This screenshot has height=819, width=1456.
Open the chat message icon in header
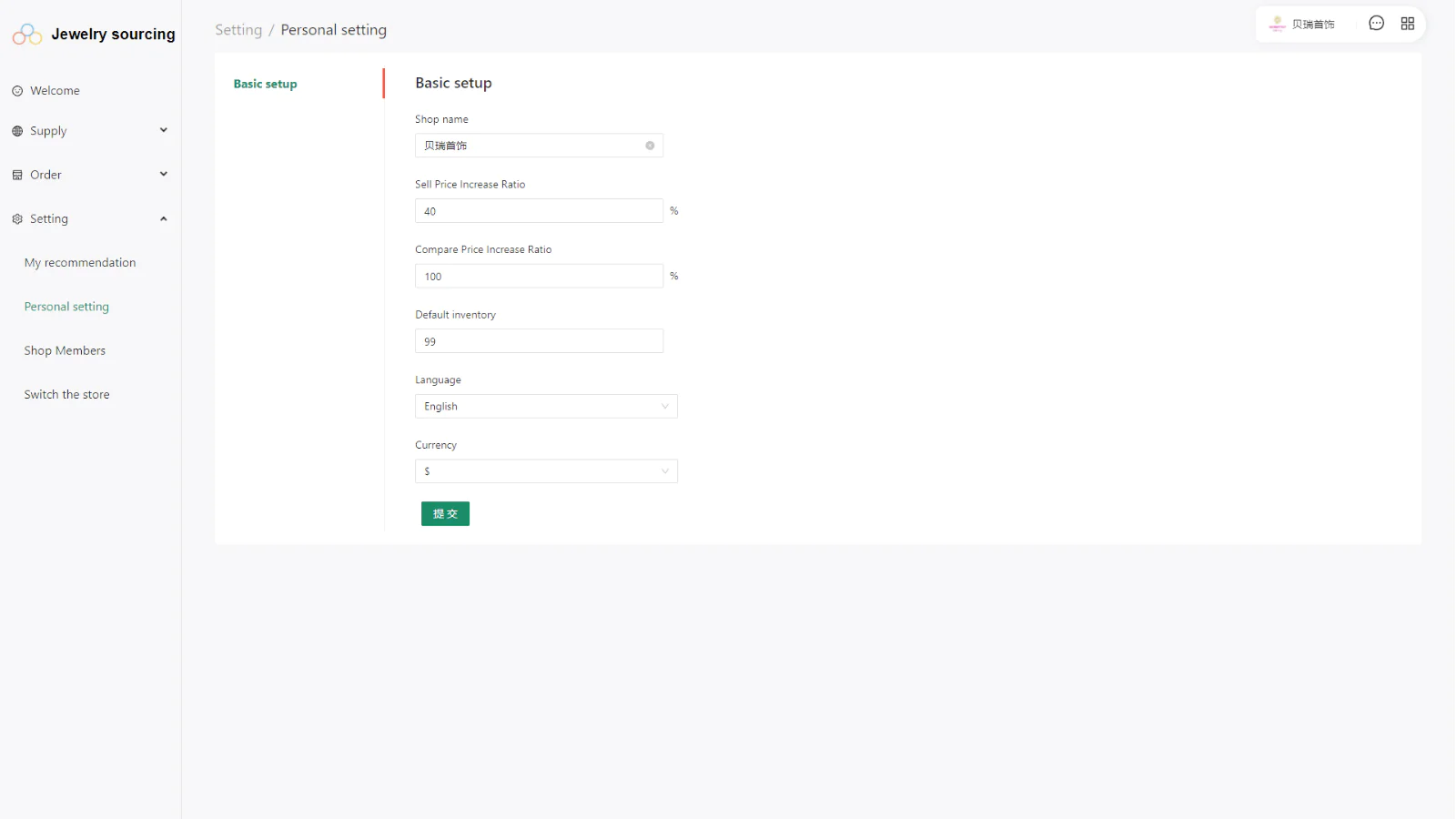[x=1376, y=24]
